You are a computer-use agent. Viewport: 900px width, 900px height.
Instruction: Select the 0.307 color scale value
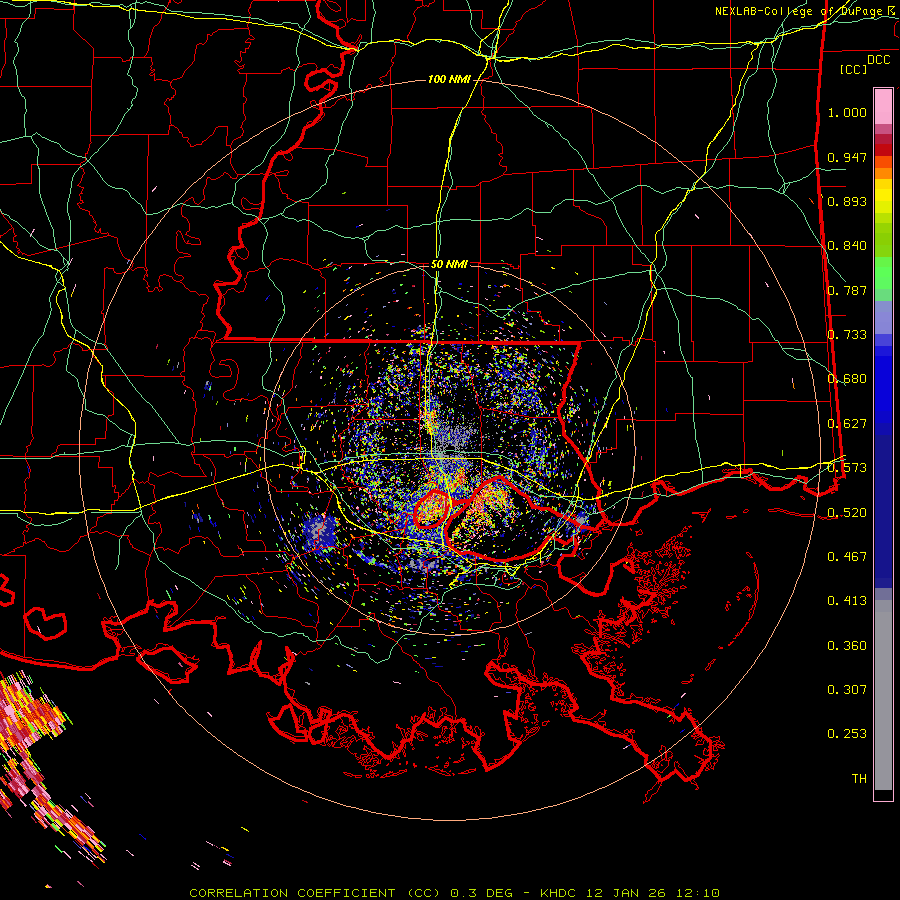847,690
